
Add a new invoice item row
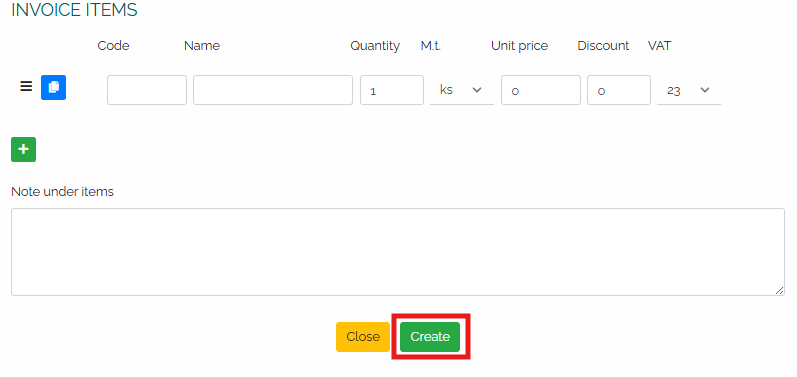click(x=23, y=149)
